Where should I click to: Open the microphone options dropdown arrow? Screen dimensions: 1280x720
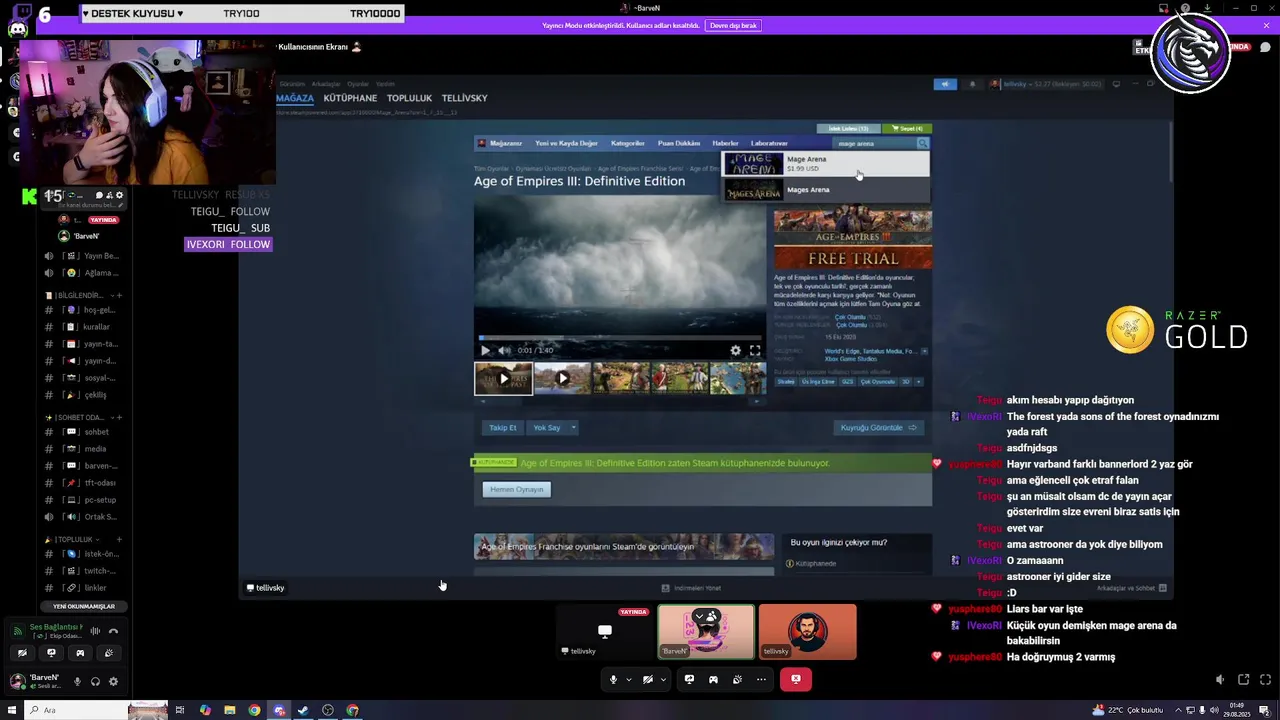628,680
